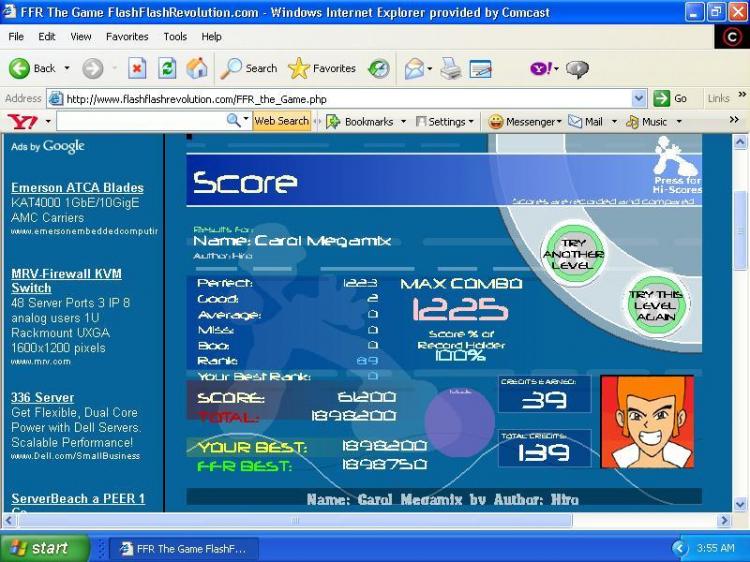Expand the Yahoo Y! button dropdown arrow
This screenshot has height=562, width=750.
click(557, 69)
